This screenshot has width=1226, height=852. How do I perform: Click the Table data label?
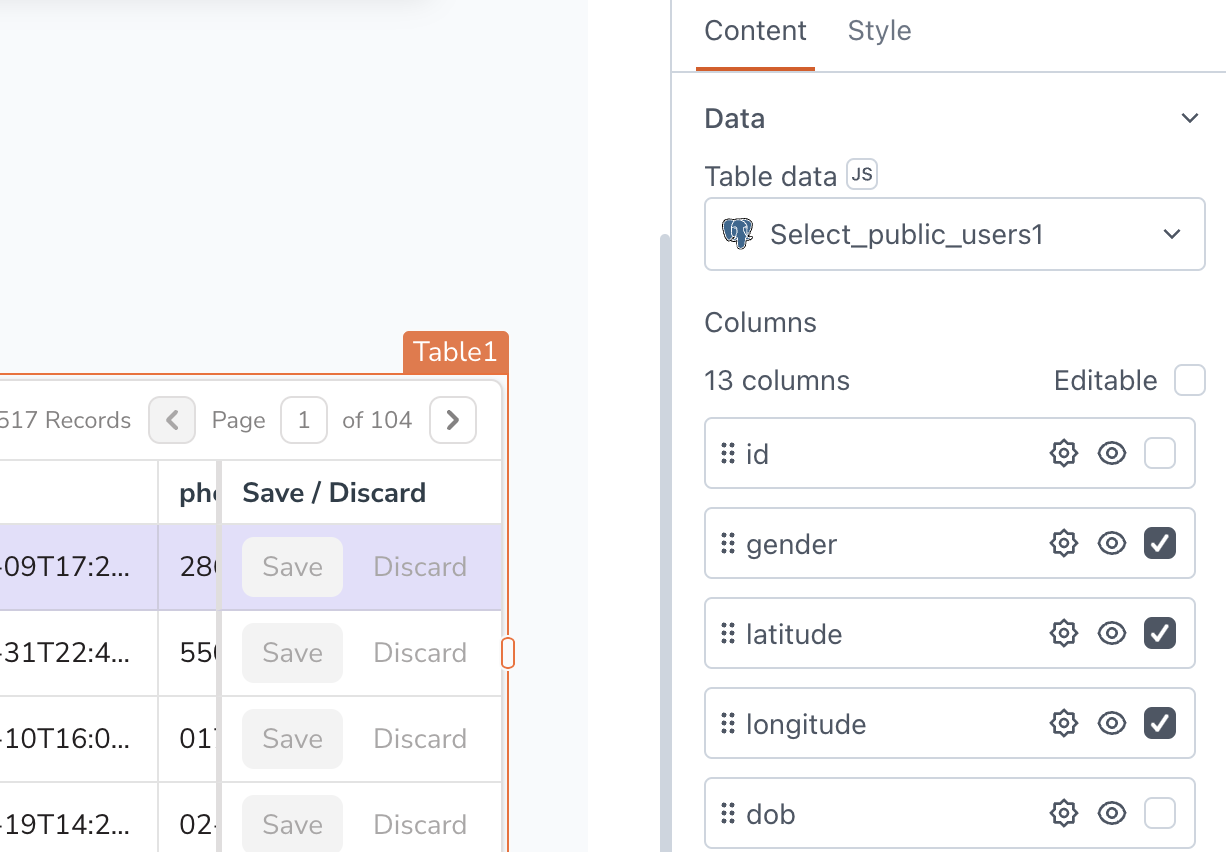[x=770, y=177]
